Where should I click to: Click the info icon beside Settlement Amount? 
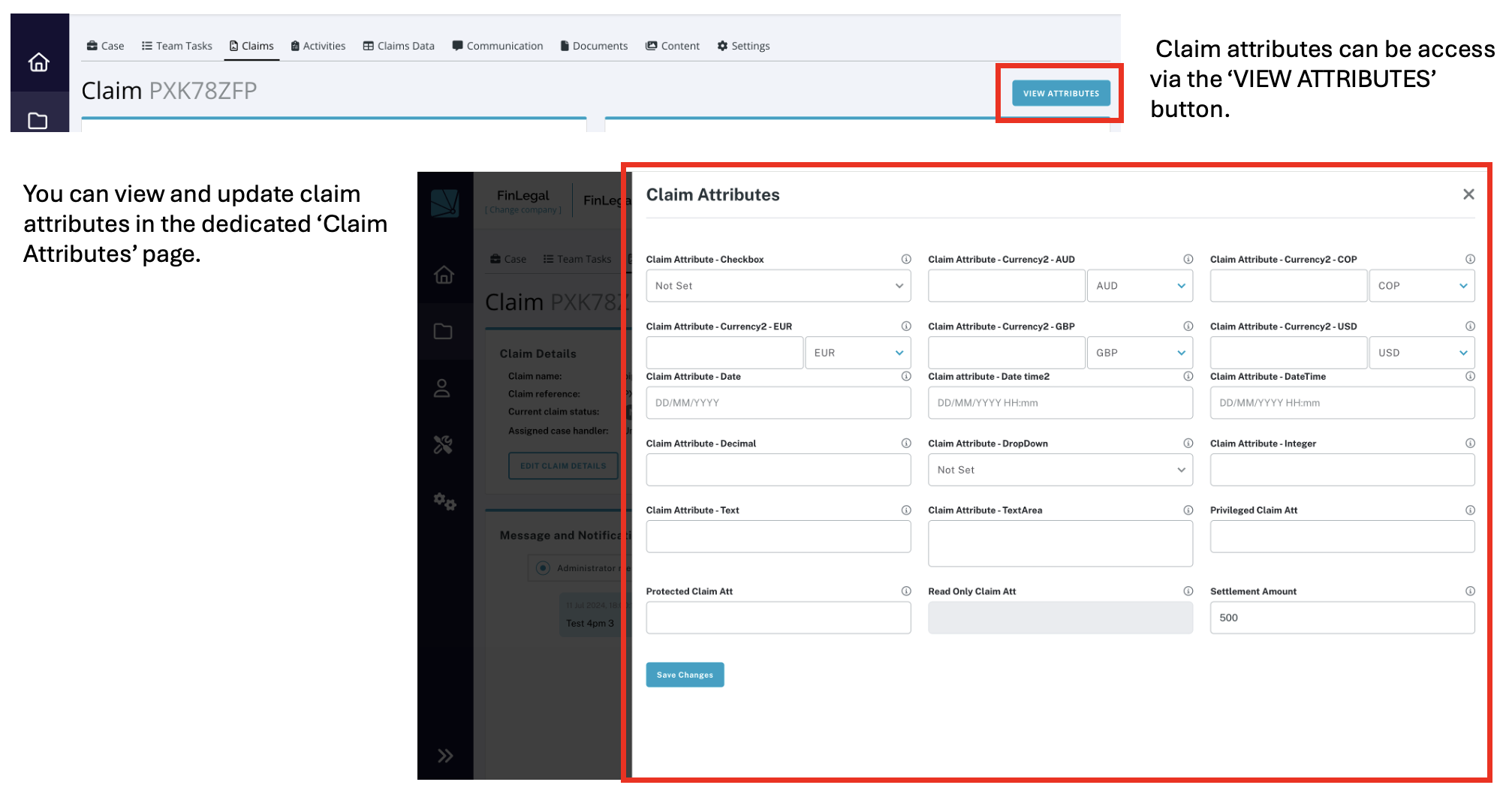[1471, 591]
